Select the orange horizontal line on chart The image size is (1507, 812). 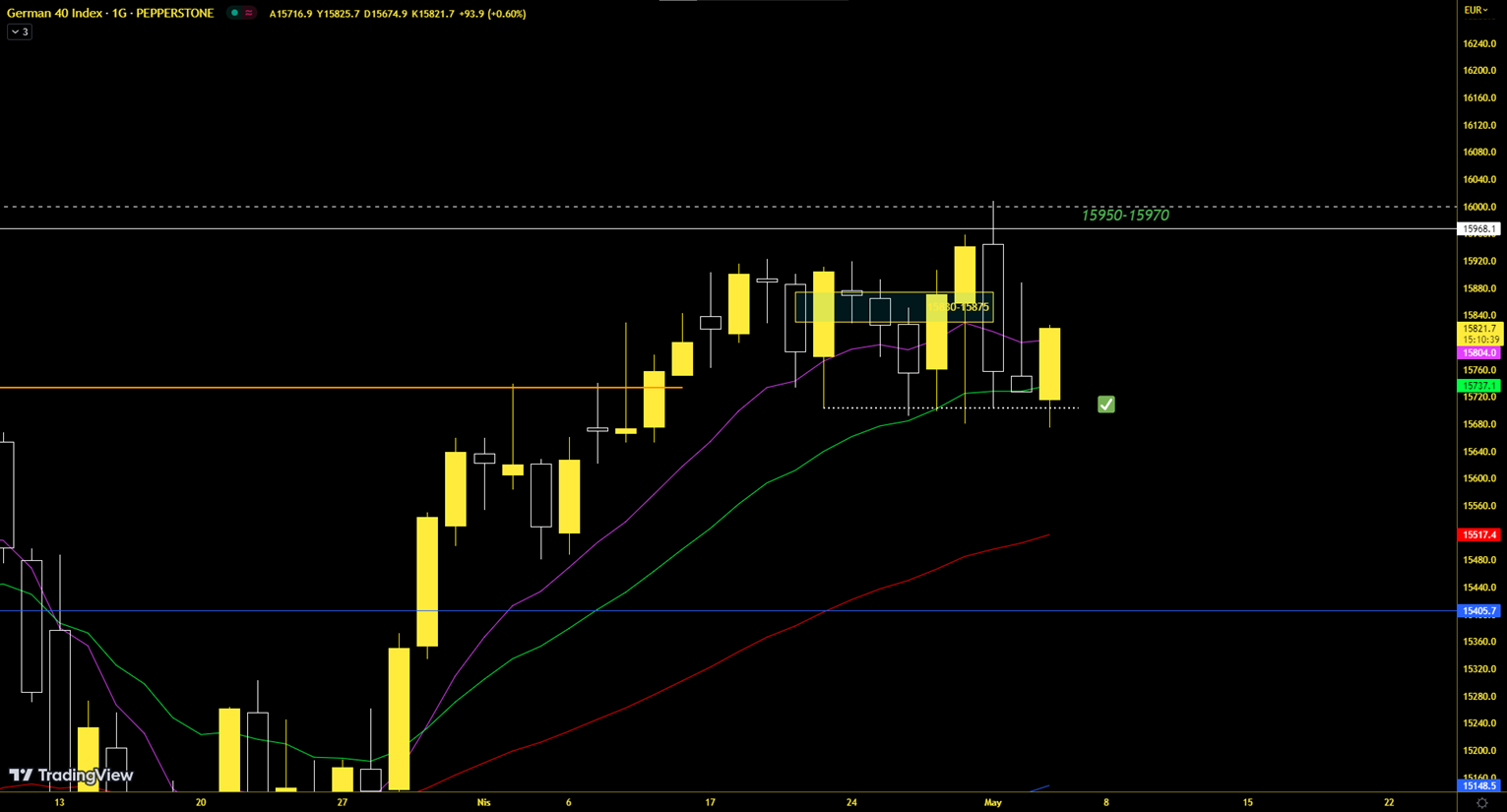tap(295, 388)
